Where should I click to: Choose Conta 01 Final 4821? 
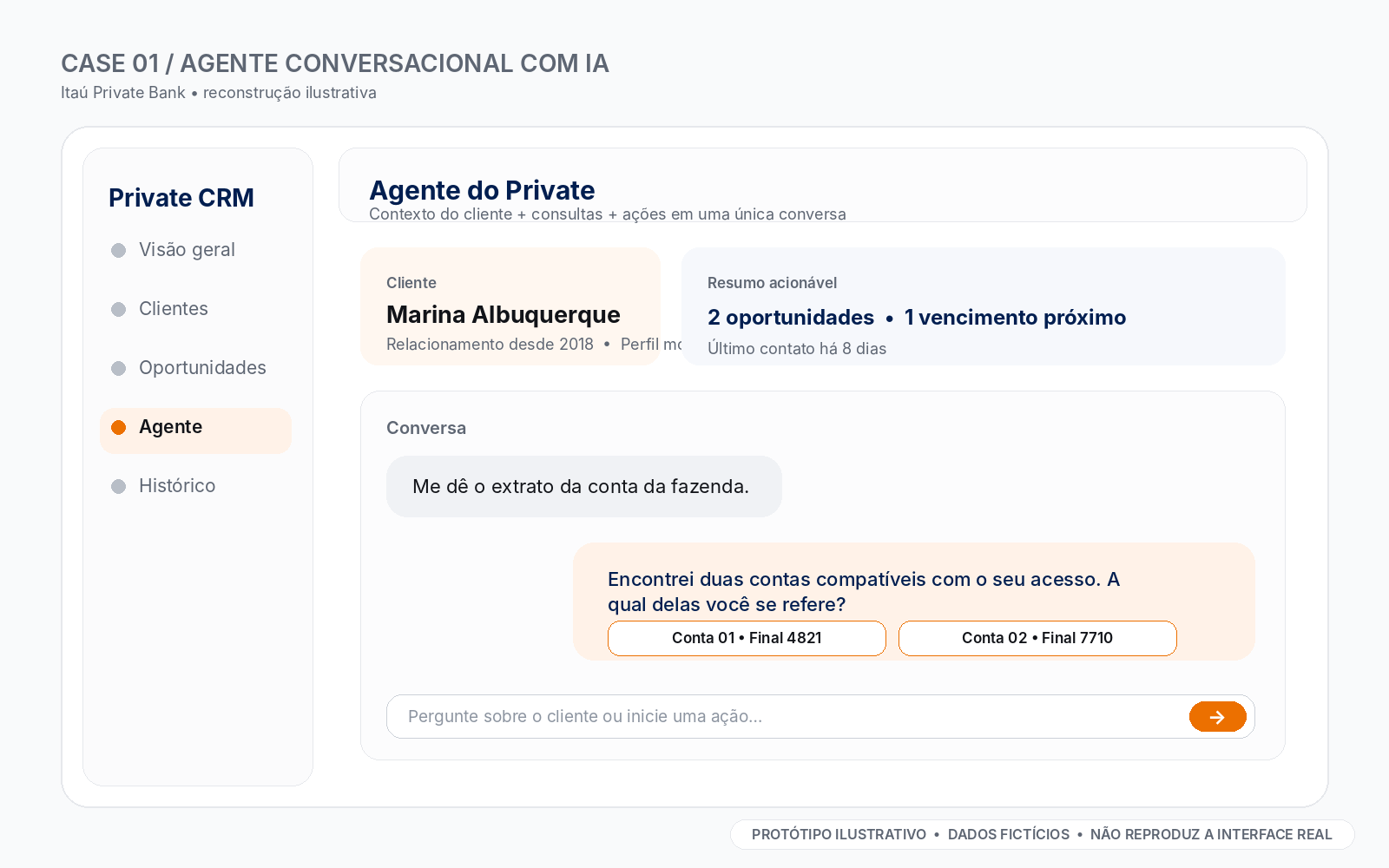747,638
